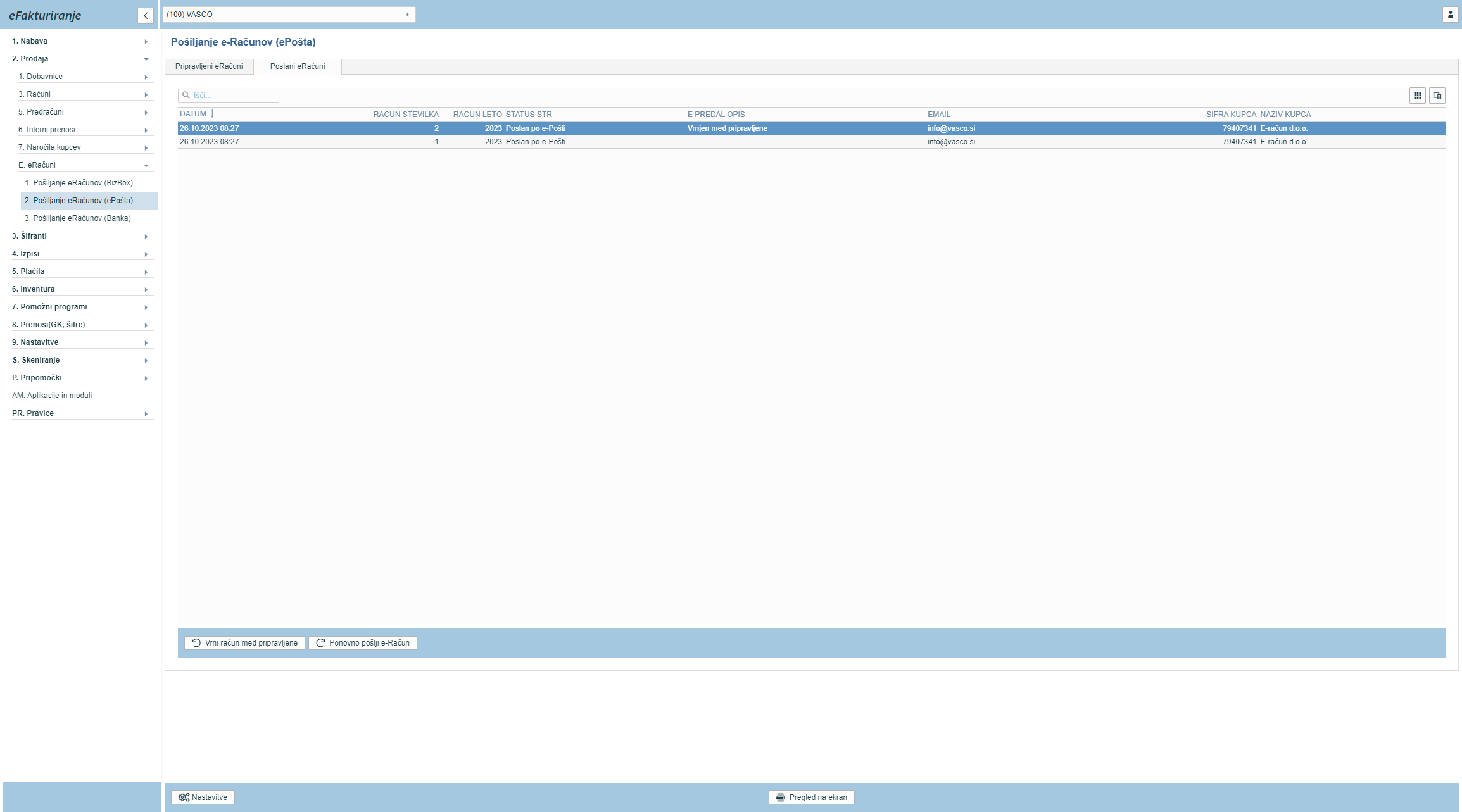Switch to Poslani eRačuni tab

pyautogui.click(x=298, y=66)
